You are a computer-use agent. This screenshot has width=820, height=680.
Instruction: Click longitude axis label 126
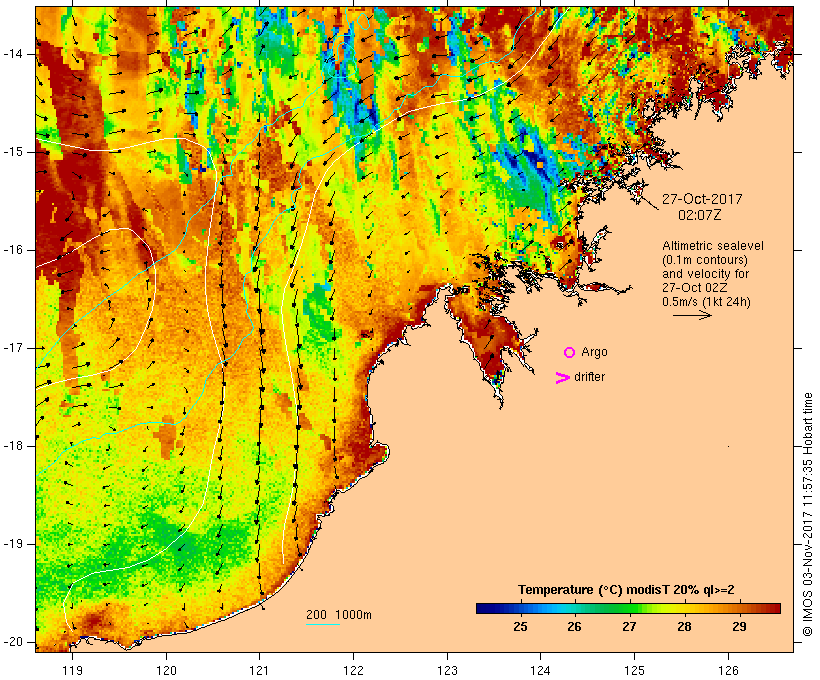[728, 671]
